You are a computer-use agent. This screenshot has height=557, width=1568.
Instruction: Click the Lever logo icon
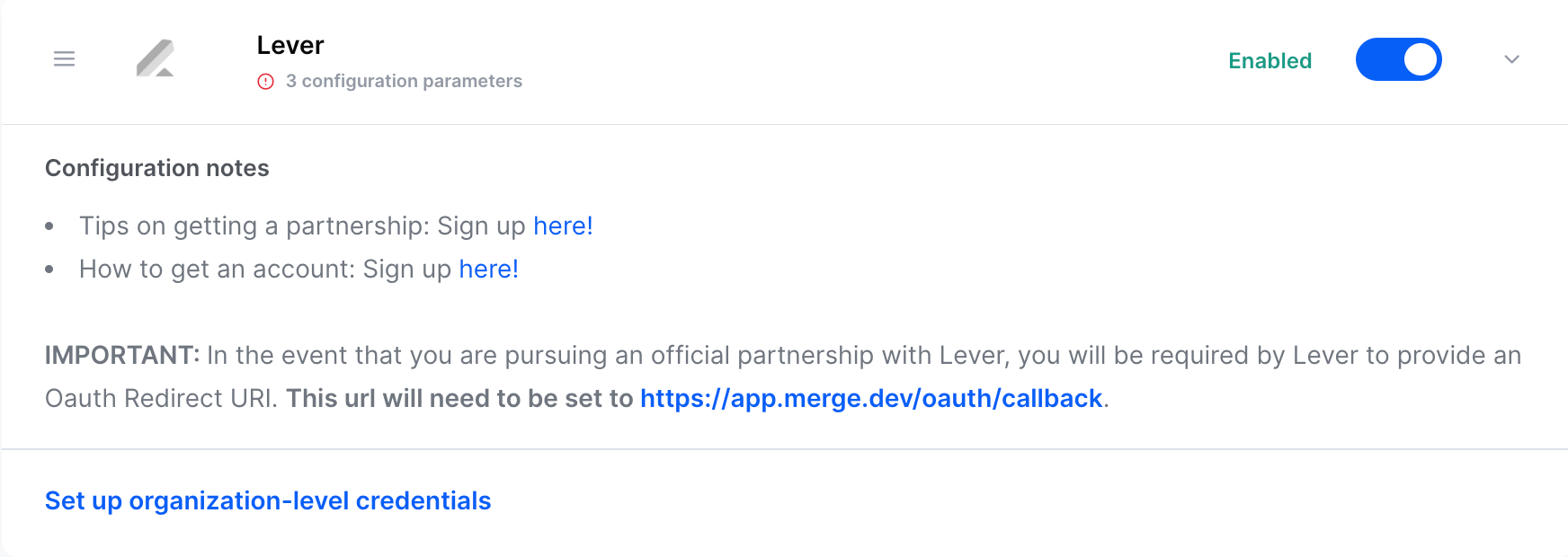[x=156, y=59]
